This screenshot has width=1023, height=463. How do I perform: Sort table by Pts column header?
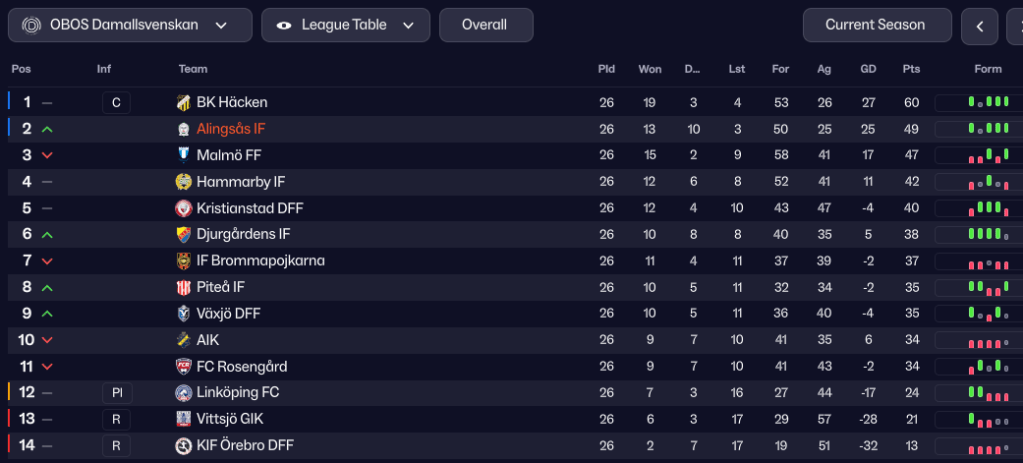pos(911,69)
